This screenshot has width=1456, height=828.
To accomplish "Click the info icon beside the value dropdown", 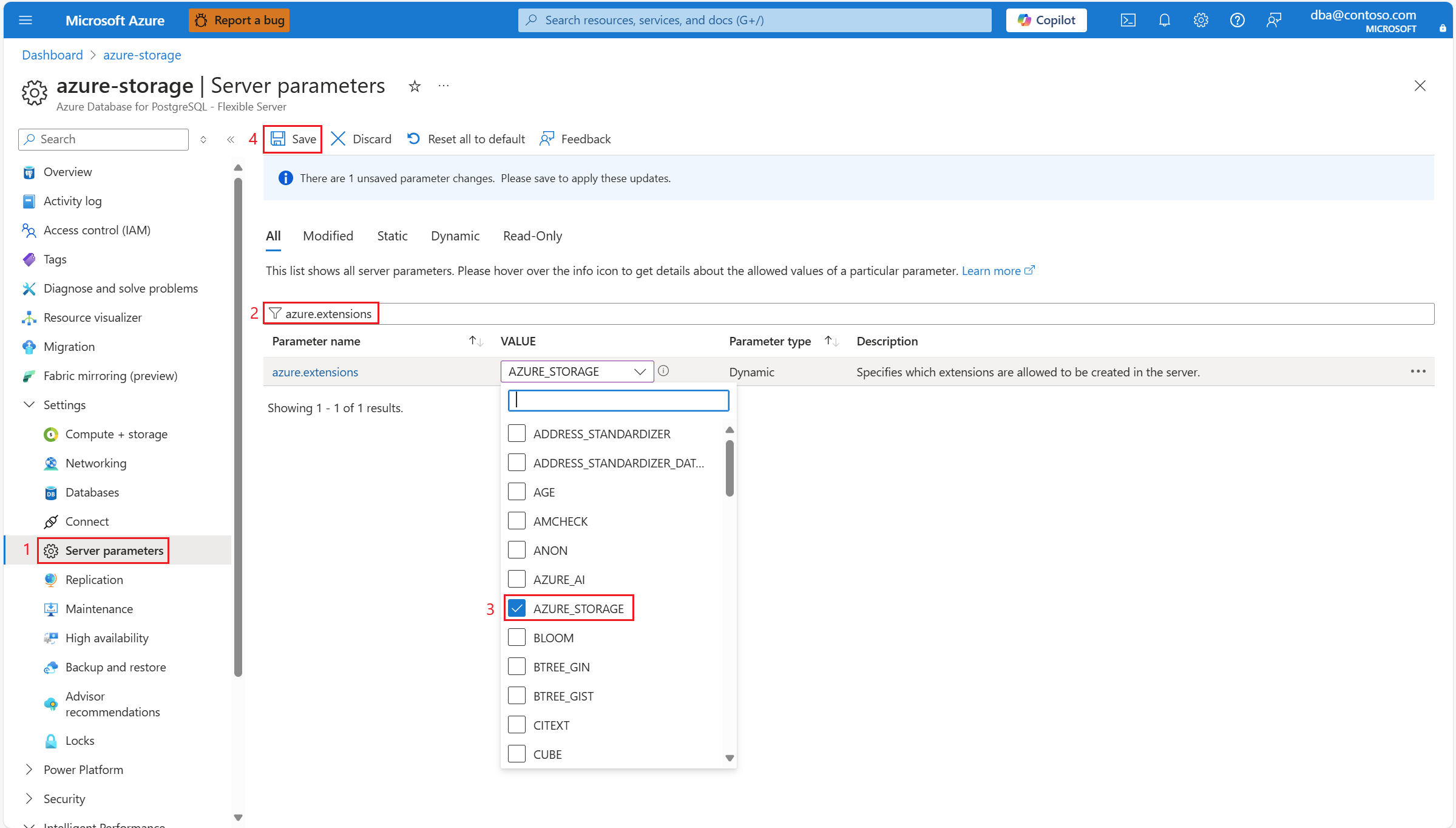I will tap(663, 371).
